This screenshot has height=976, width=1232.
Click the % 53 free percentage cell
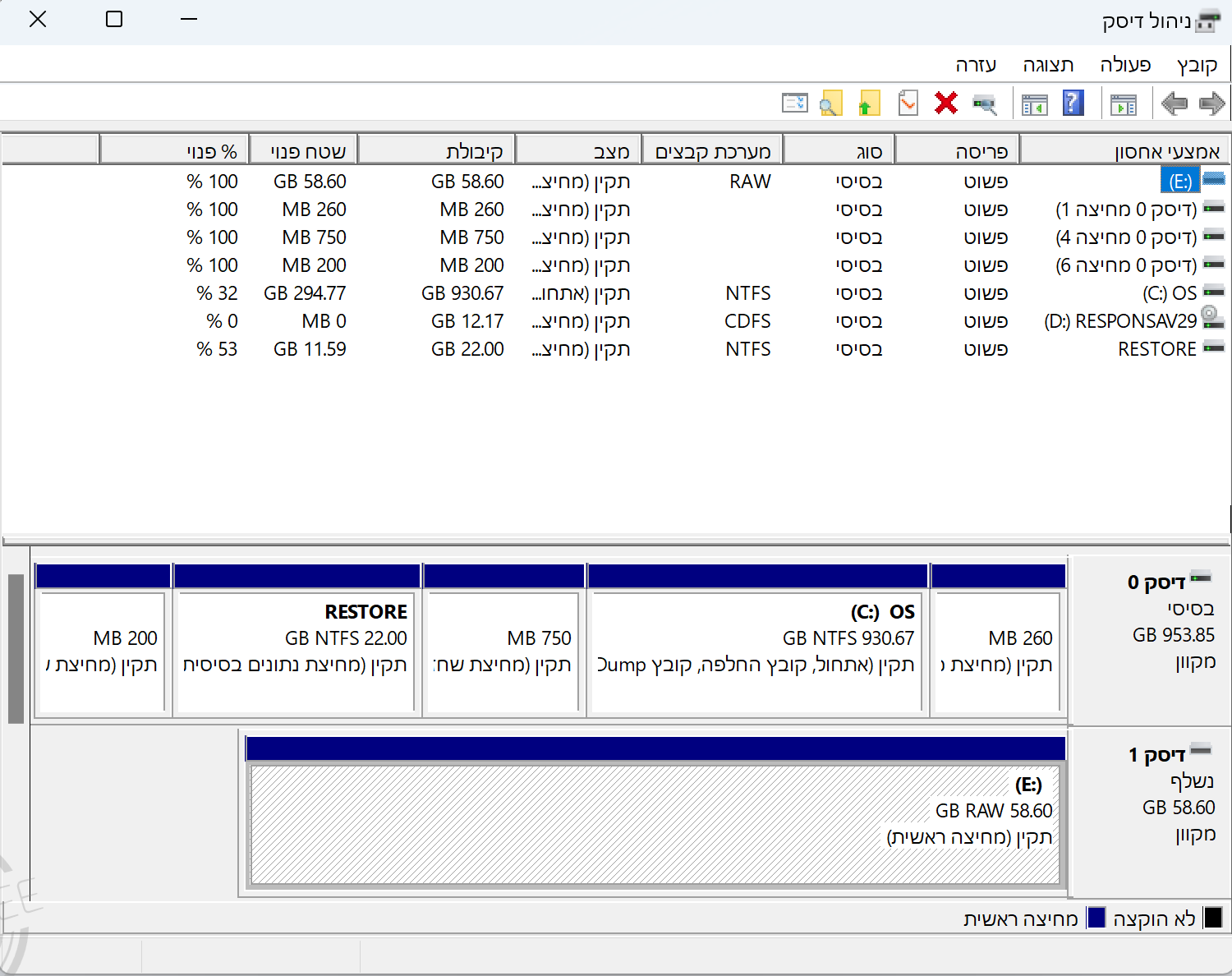coord(217,349)
